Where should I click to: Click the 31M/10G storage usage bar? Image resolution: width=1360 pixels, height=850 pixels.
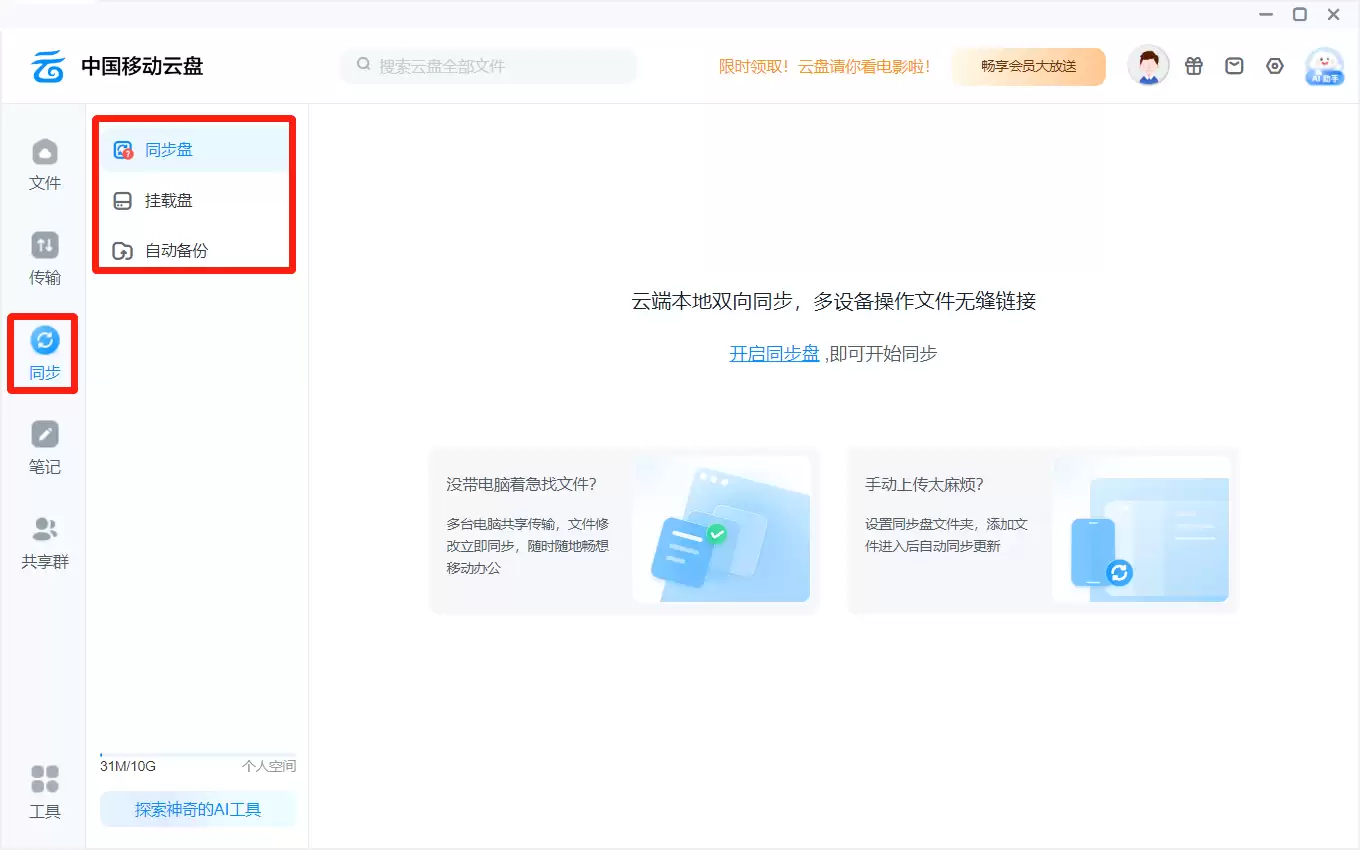click(x=198, y=755)
